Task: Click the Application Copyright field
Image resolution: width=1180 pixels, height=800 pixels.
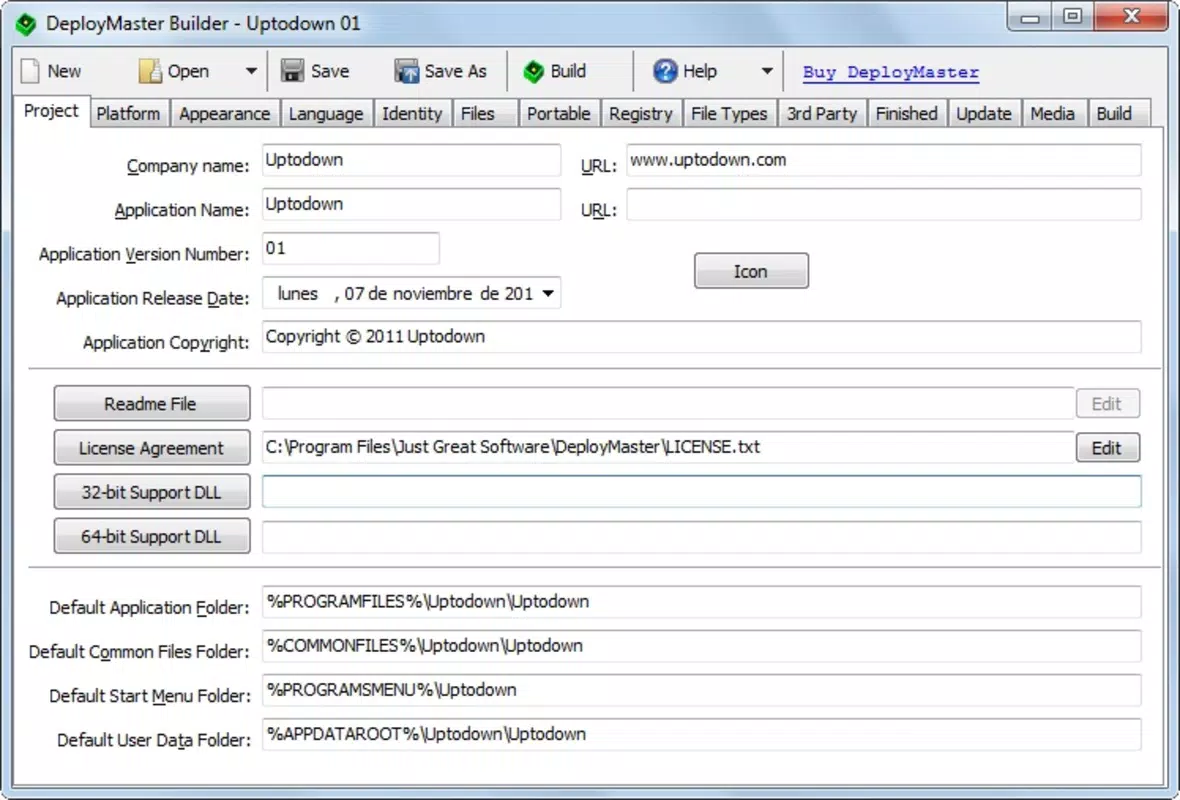Action: [x=701, y=337]
